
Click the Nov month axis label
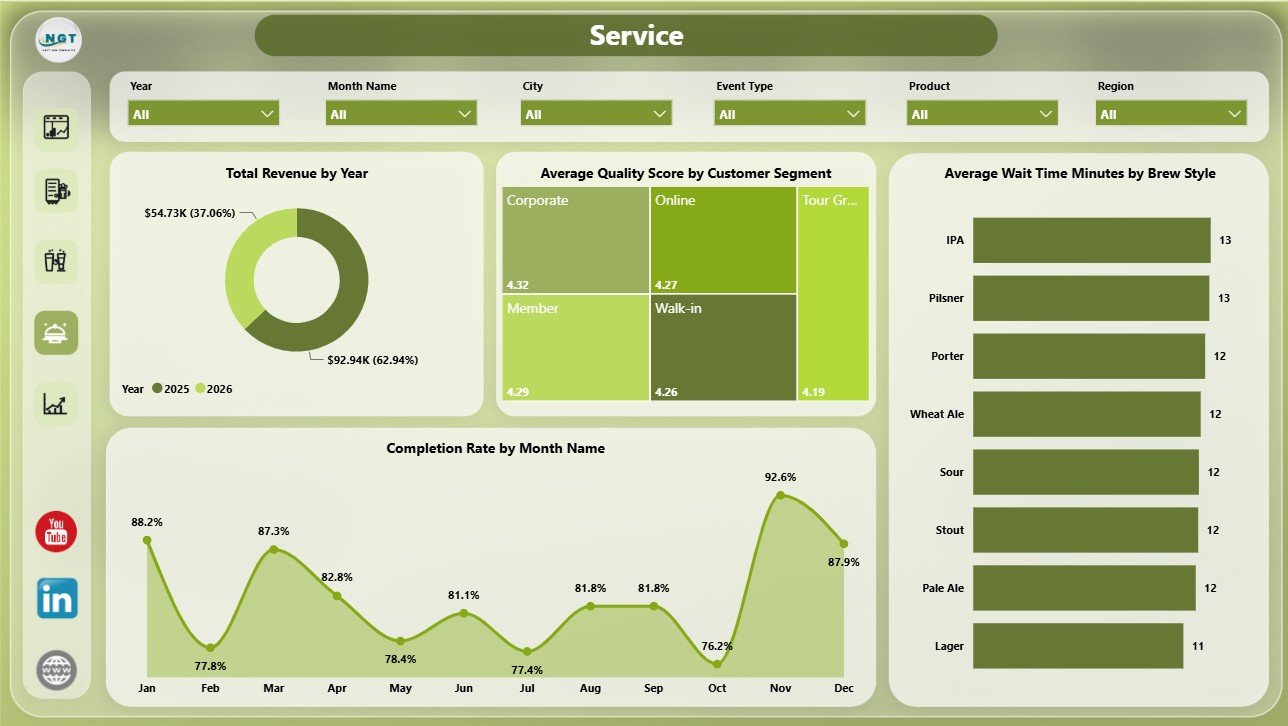(x=781, y=689)
